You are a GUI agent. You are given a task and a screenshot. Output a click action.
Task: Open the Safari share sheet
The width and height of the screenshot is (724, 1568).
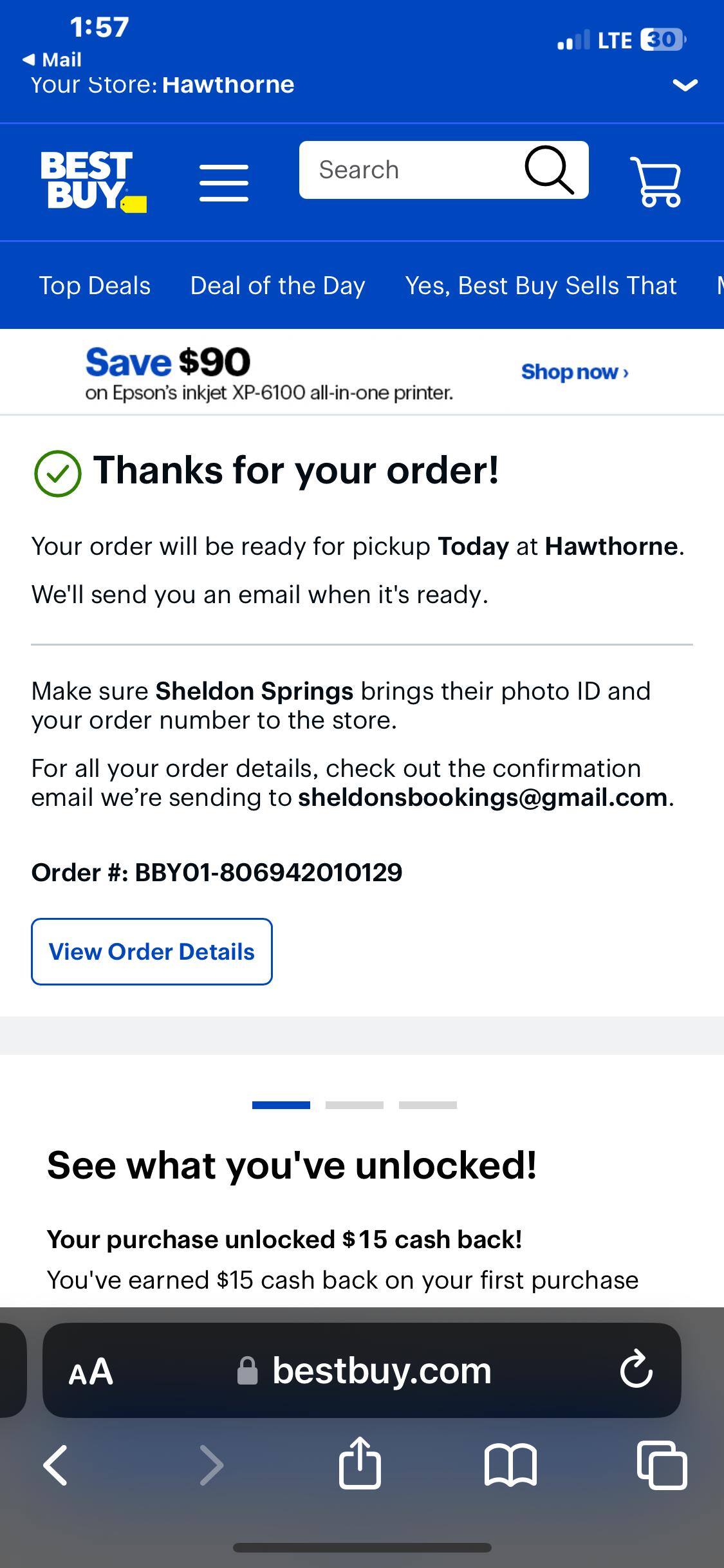pyautogui.click(x=360, y=1464)
